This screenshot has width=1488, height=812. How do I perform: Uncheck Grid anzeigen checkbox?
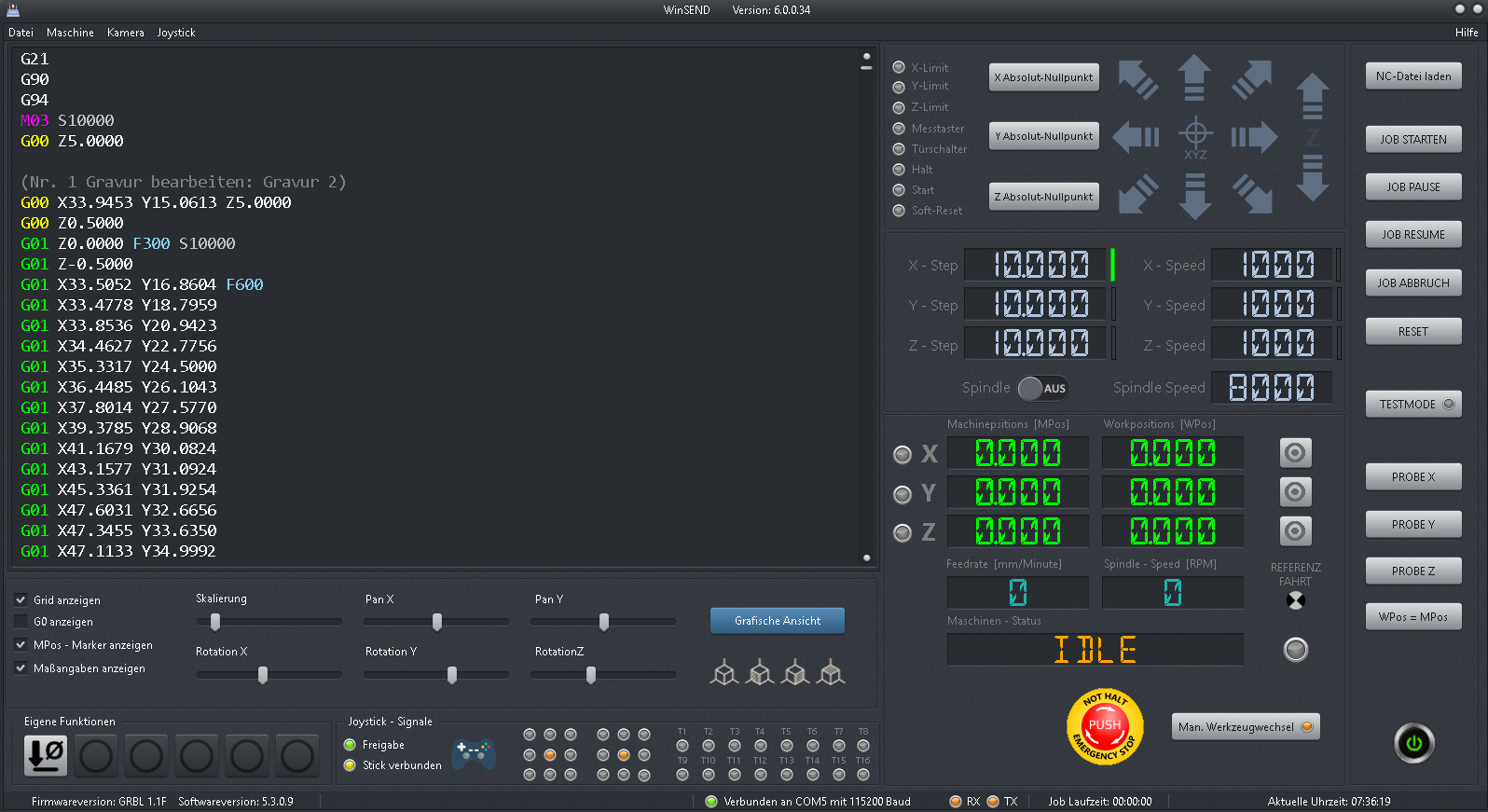pos(21,599)
